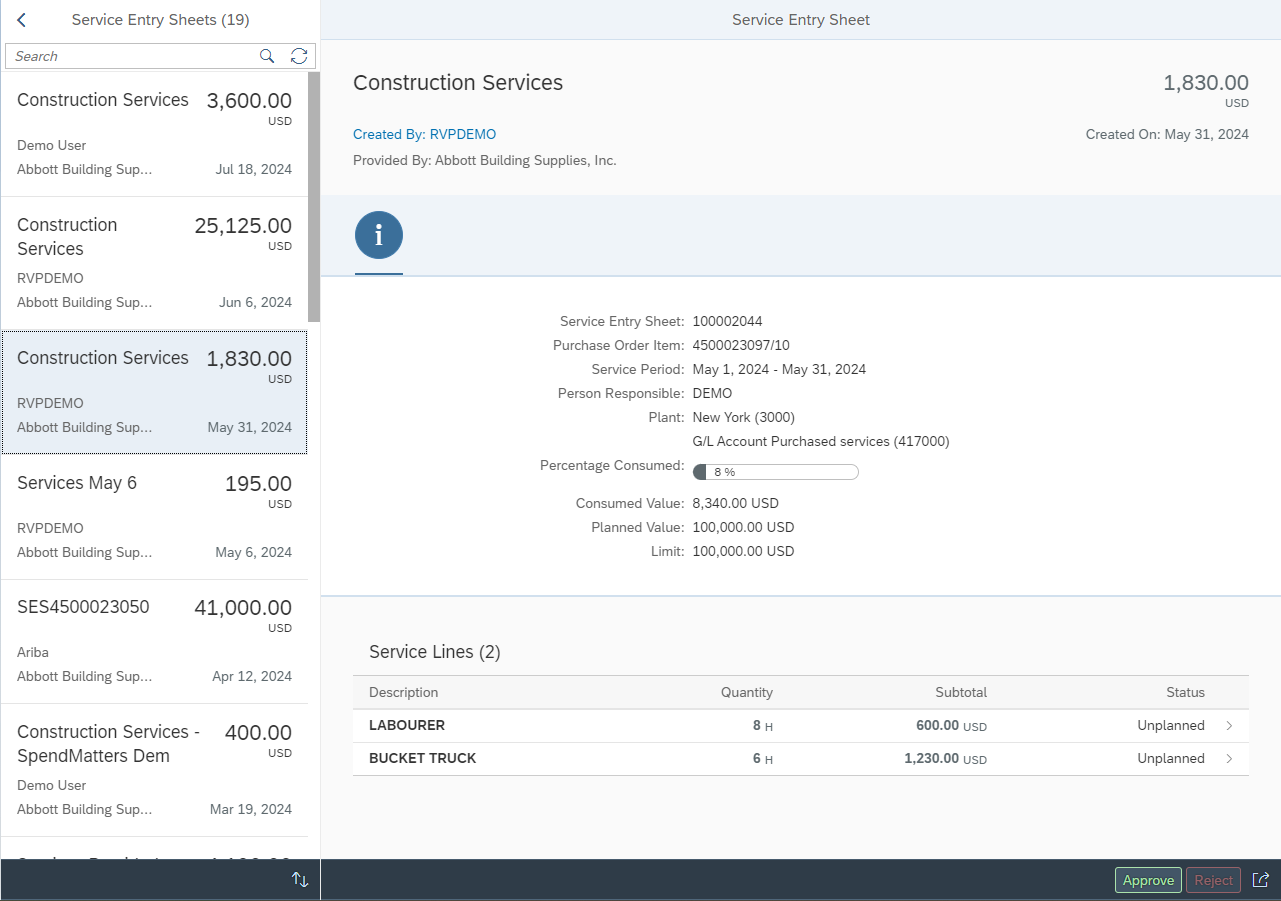Refresh the service entry sheets list
This screenshot has height=901, width=1281.
coord(299,56)
